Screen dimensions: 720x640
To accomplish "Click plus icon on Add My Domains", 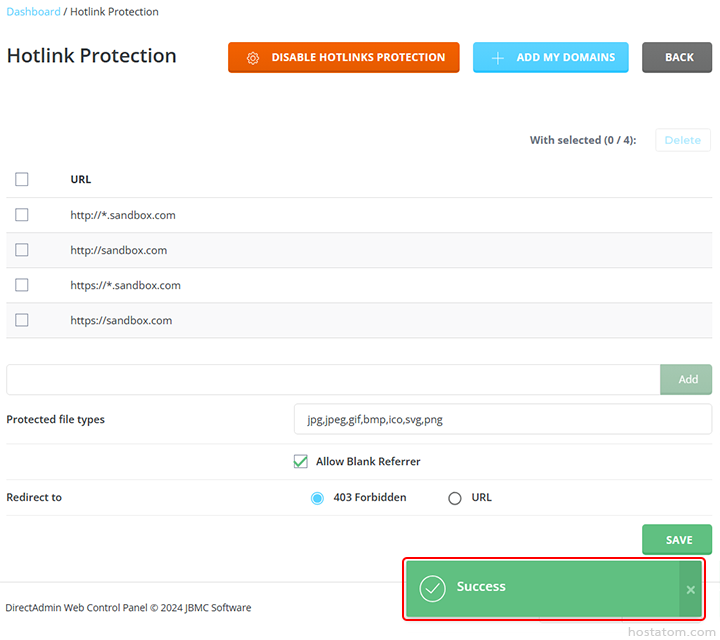I will point(498,58).
